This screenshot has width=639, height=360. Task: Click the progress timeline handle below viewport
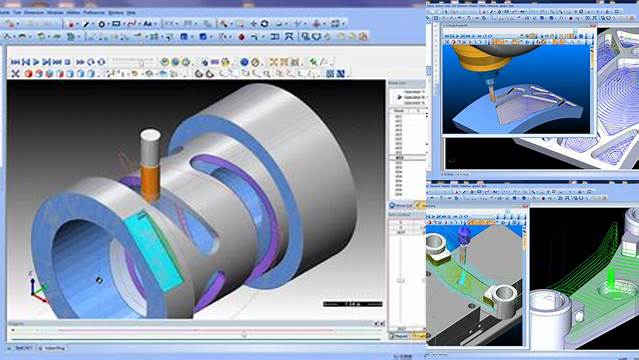pyautogui.click(x=244, y=334)
